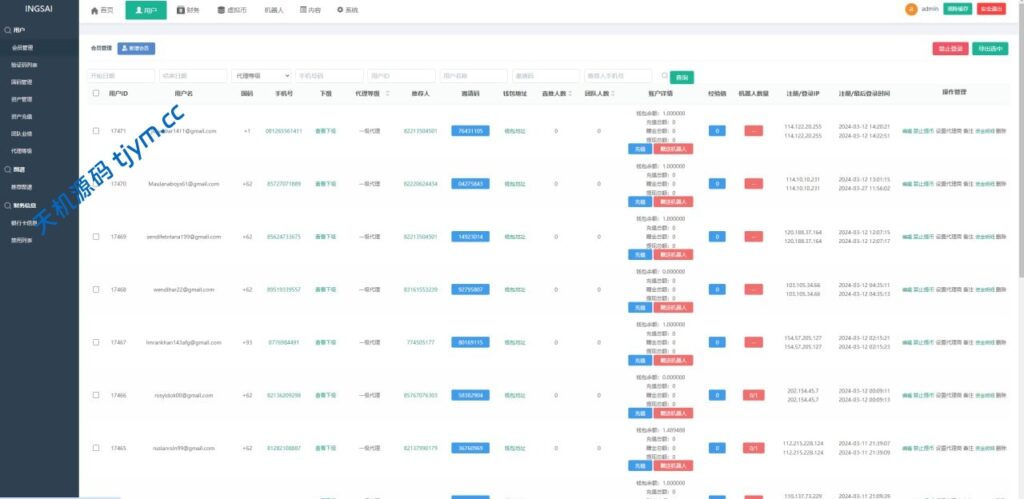The height and width of the screenshot is (499, 1024).
Task: Click the 开始日期 start date input field
Action: (x=121, y=76)
